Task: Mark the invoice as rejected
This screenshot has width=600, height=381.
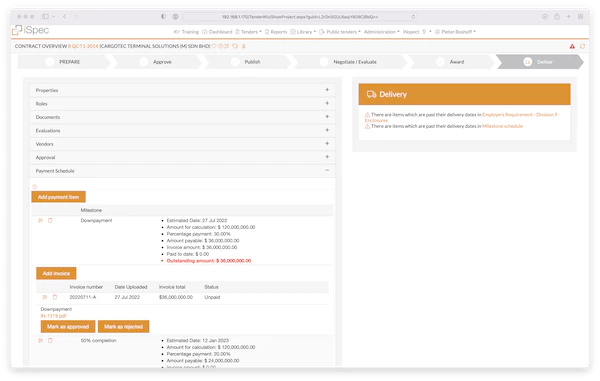Action: (x=124, y=326)
